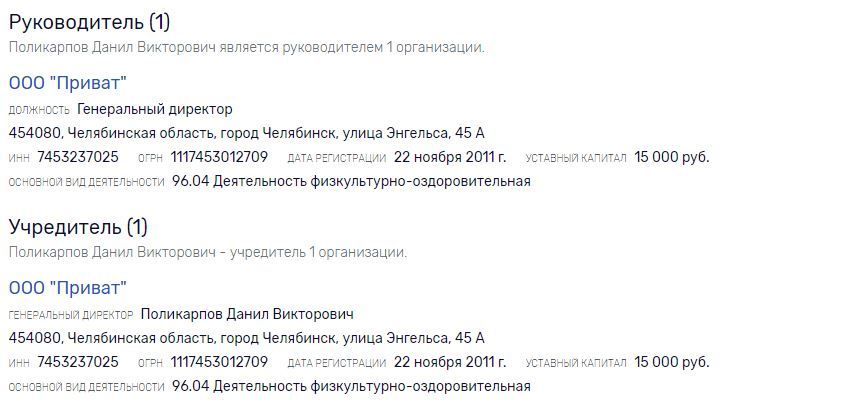866x411 pixels.
Task: Click ОГРН 1117453012709 in Учредитель section
Action: tap(219, 362)
